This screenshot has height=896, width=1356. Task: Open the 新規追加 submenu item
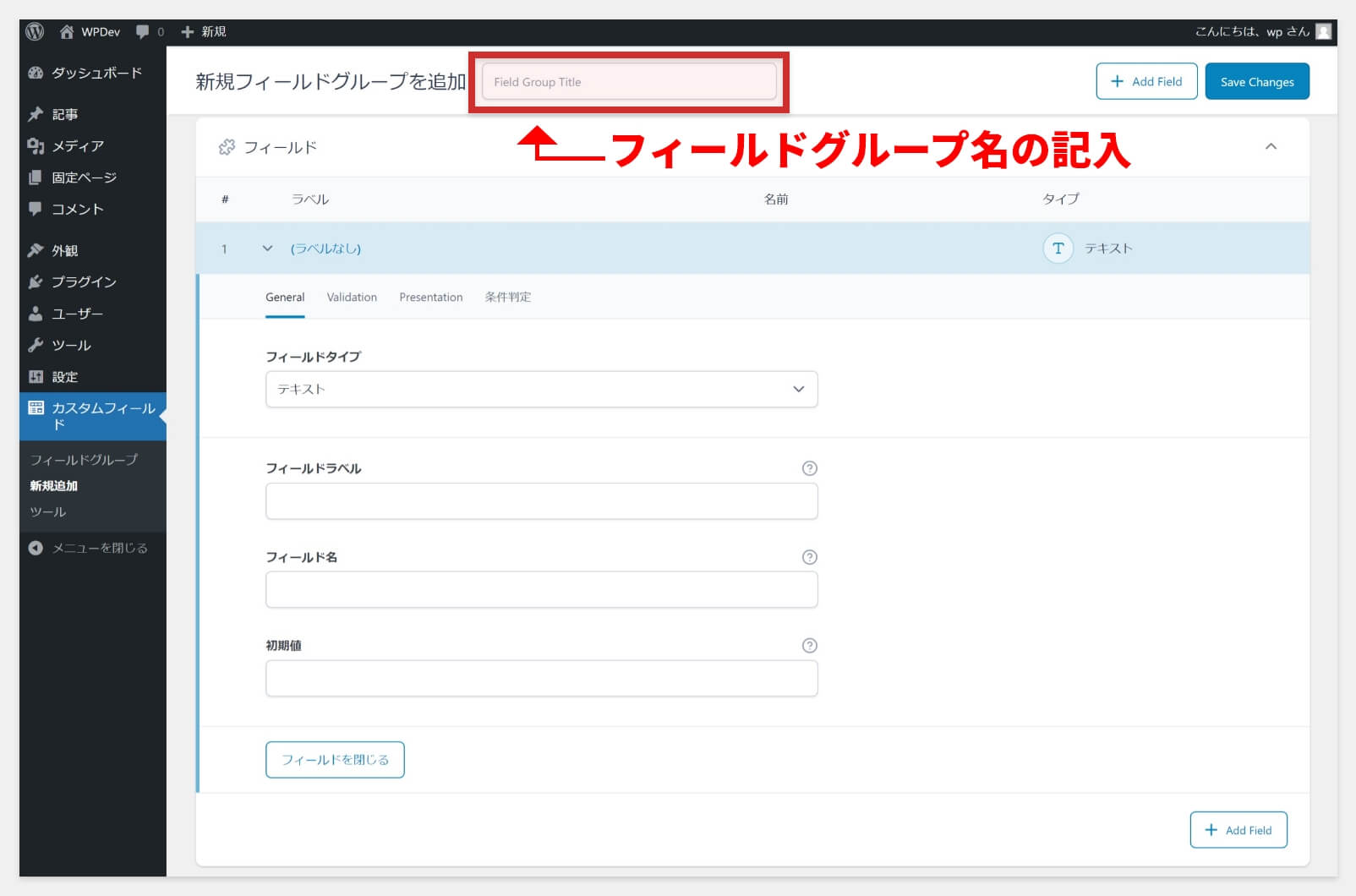(53, 486)
